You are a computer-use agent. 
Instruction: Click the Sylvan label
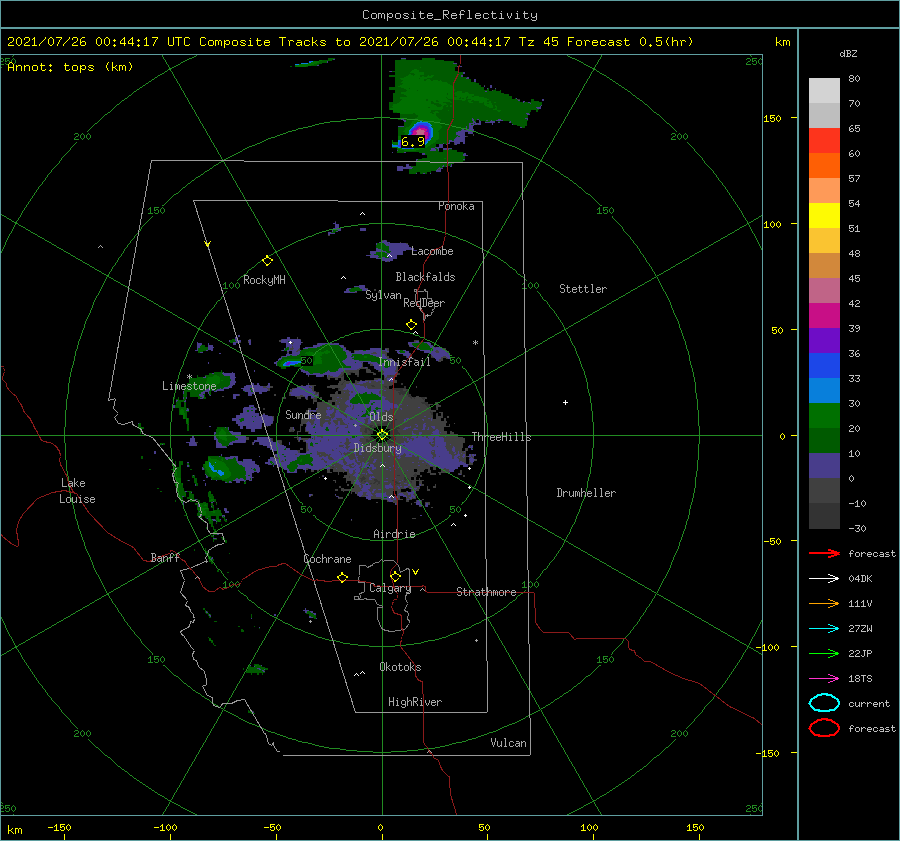coord(383,295)
